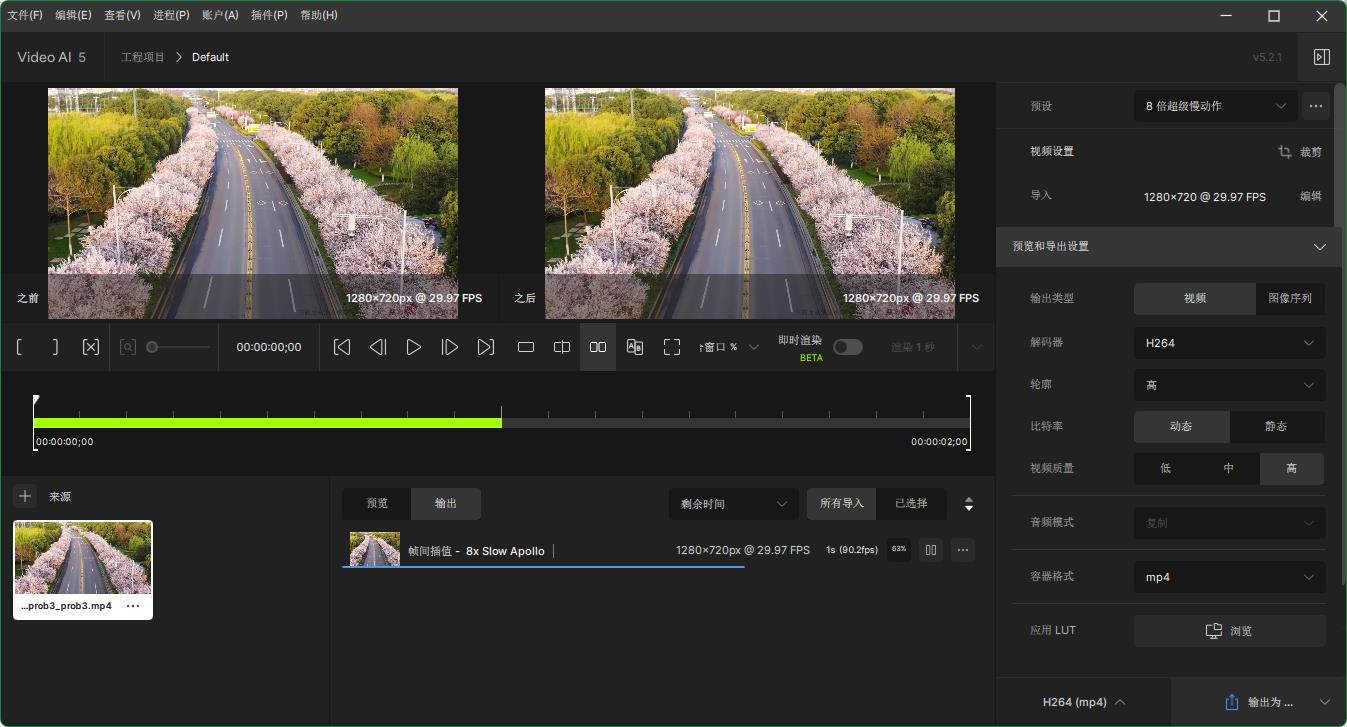Expand the H264 (mp4) export summary
The width and height of the screenshot is (1347, 727).
click(1084, 702)
